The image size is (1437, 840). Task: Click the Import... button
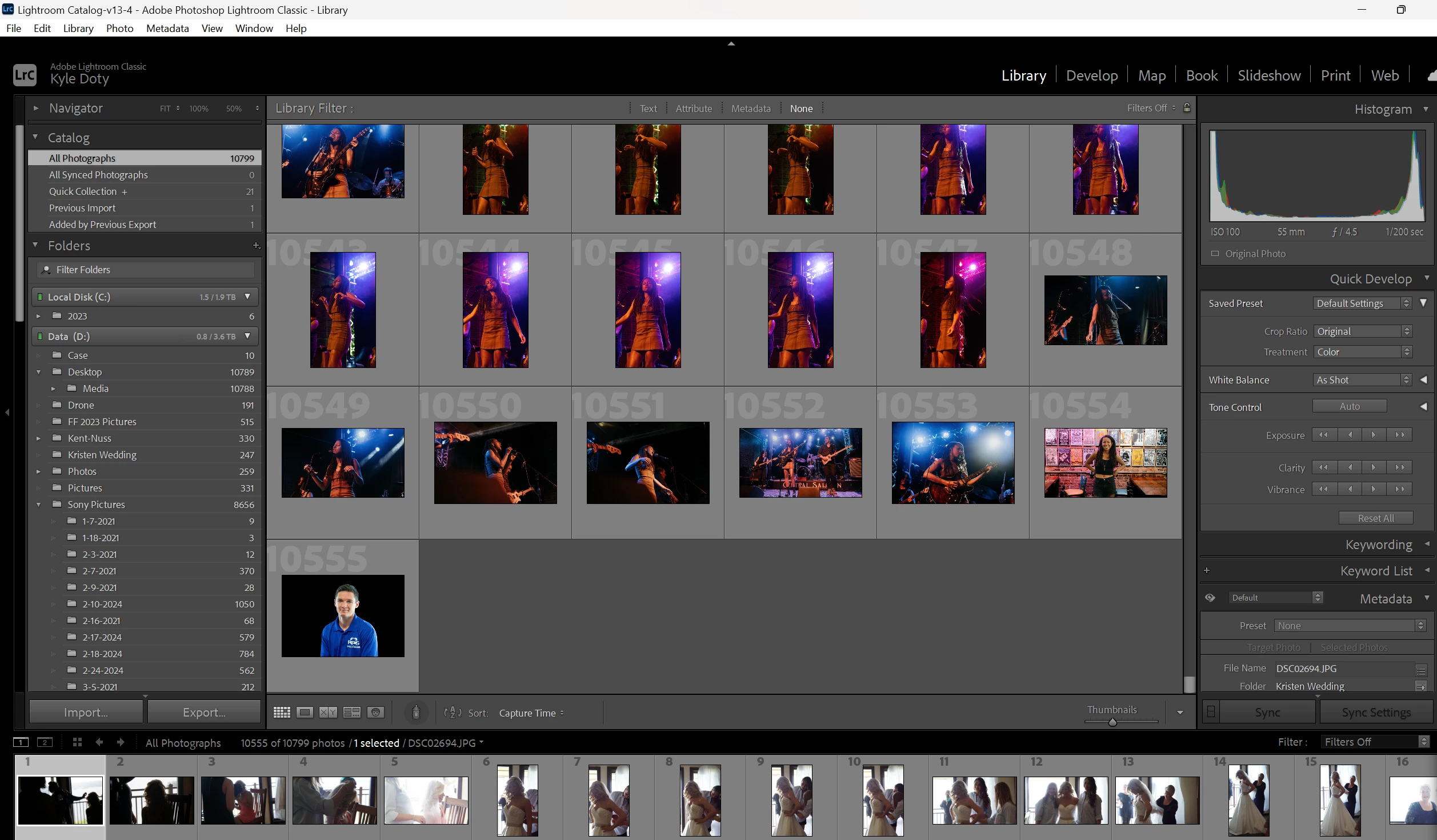pos(86,712)
